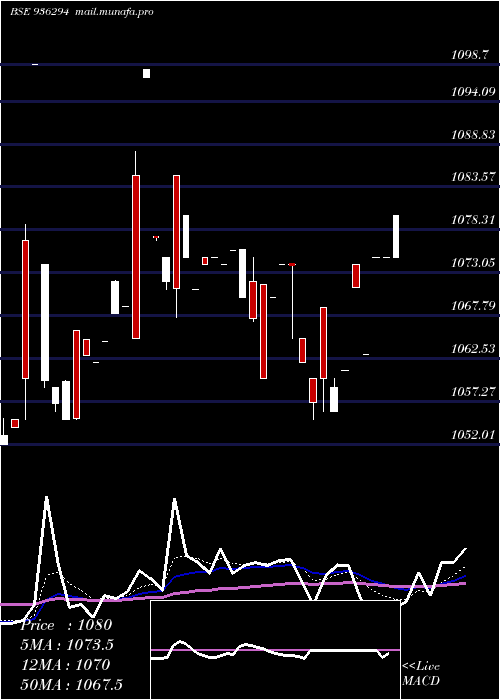Image resolution: width=500 pixels, height=700 pixels.
Task: Click the 50MA : 1067.5 readout
Action: [x=71, y=685]
